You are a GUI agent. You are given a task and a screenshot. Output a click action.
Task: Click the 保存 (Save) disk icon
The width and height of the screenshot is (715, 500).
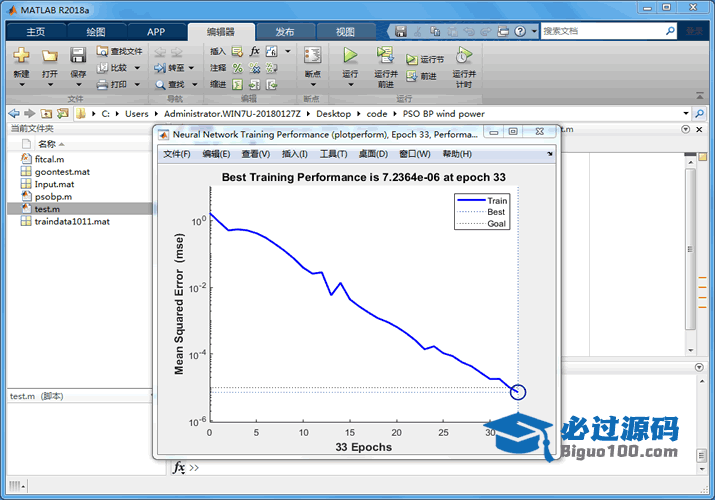pos(78,55)
